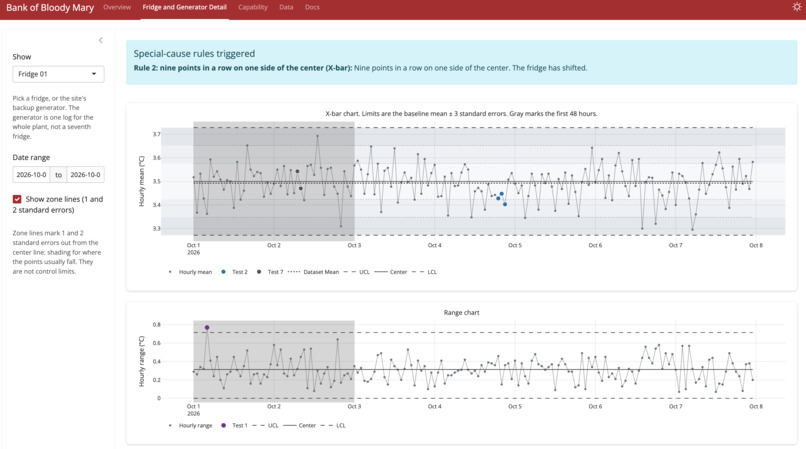Toggle Hourly range legend entry
Image resolution: width=806 pixels, height=449 pixels.
click(190, 425)
